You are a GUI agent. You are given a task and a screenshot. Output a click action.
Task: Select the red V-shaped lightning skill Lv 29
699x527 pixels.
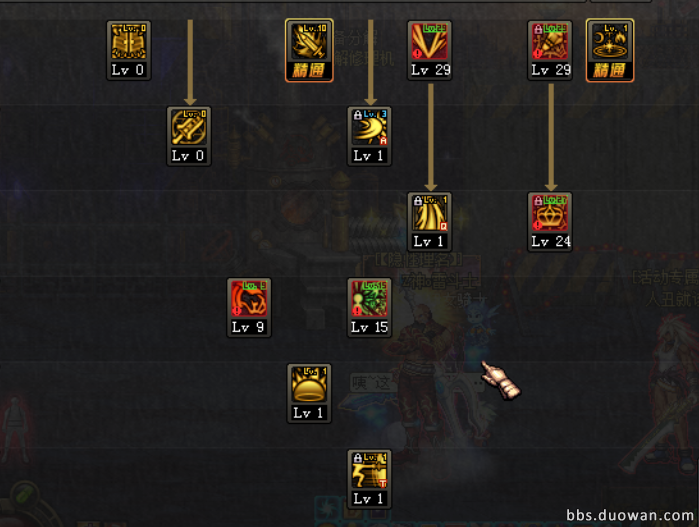pyautogui.click(x=429, y=50)
